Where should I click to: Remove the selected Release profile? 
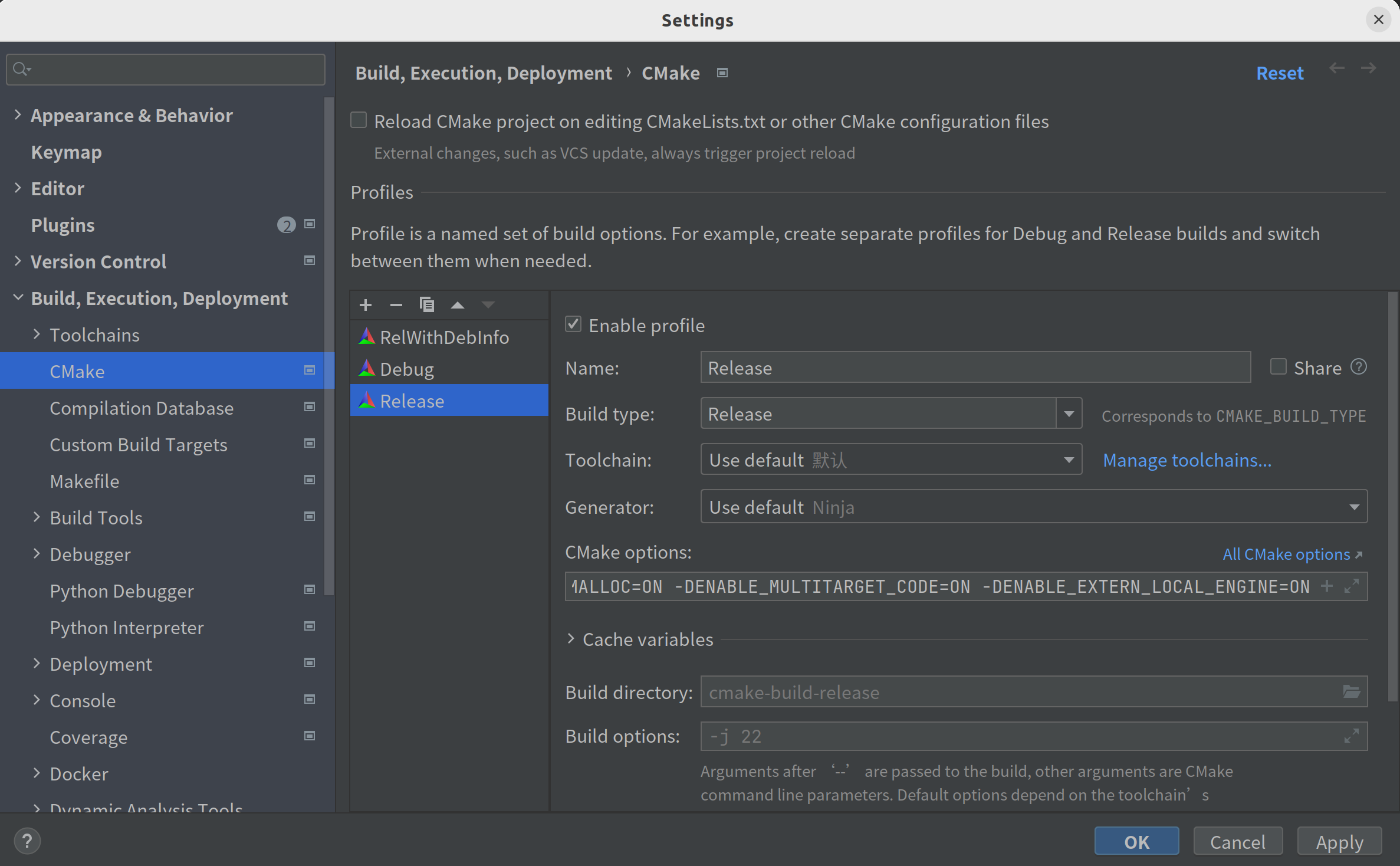click(x=396, y=304)
